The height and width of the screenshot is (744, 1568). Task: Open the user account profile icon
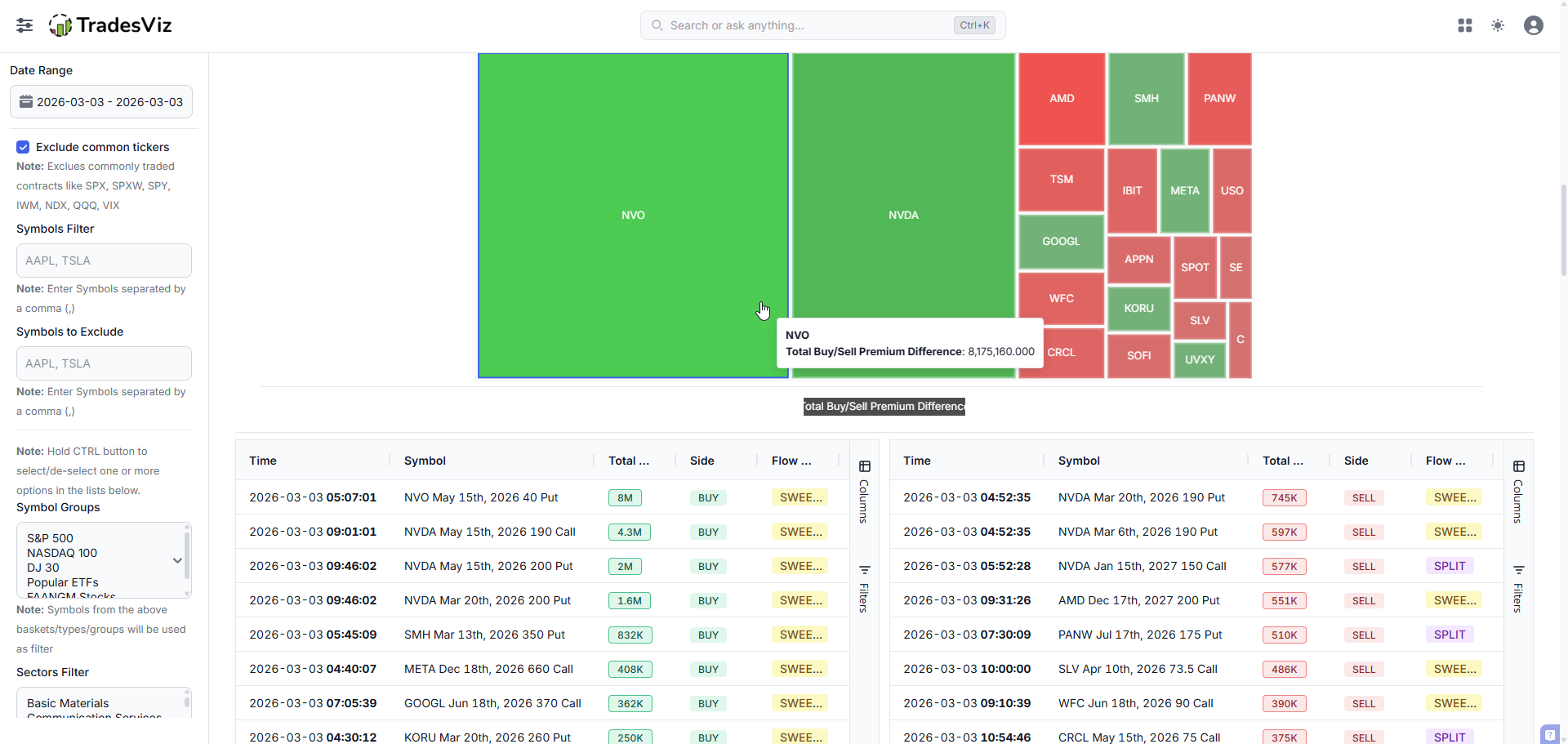pyautogui.click(x=1534, y=25)
